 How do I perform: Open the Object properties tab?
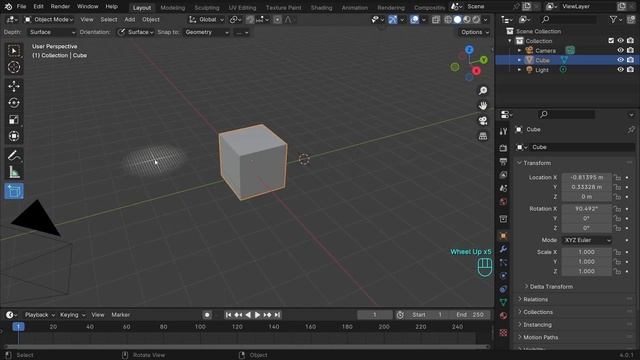(x=503, y=236)
